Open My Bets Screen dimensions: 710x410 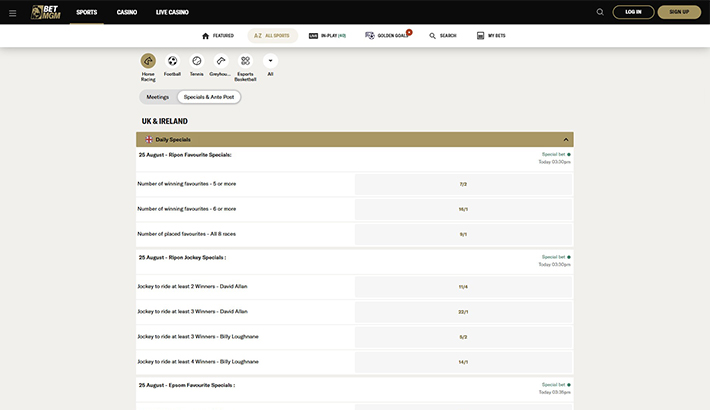tap(491, 36)
